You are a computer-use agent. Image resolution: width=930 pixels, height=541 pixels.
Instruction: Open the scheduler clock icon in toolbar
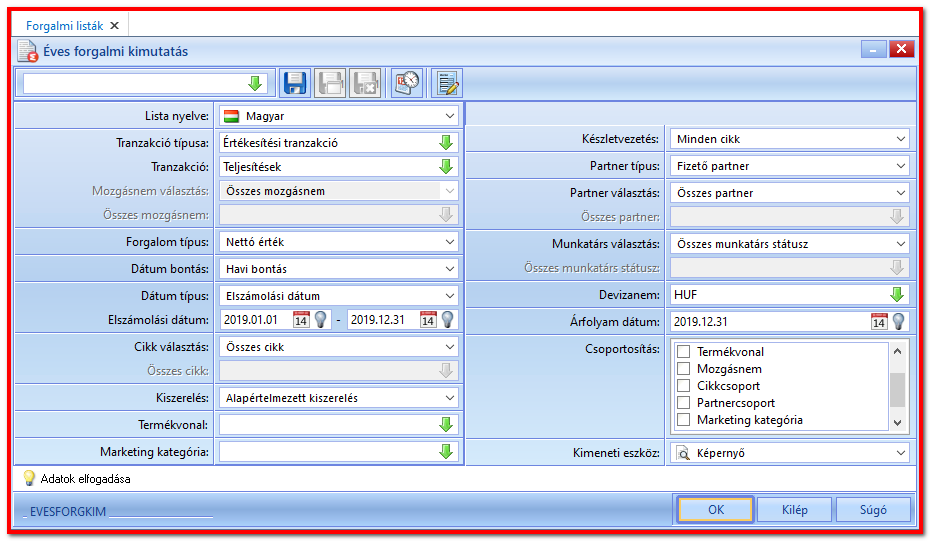pyautogui.click(x=407, y=83)
